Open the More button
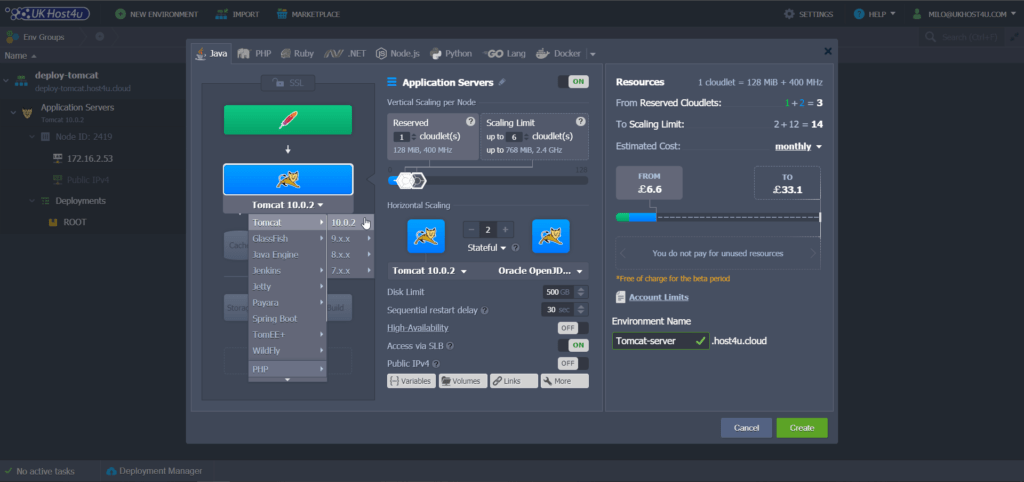Image resolution: width=1024 pixels, height=482 pixels. 564,381
